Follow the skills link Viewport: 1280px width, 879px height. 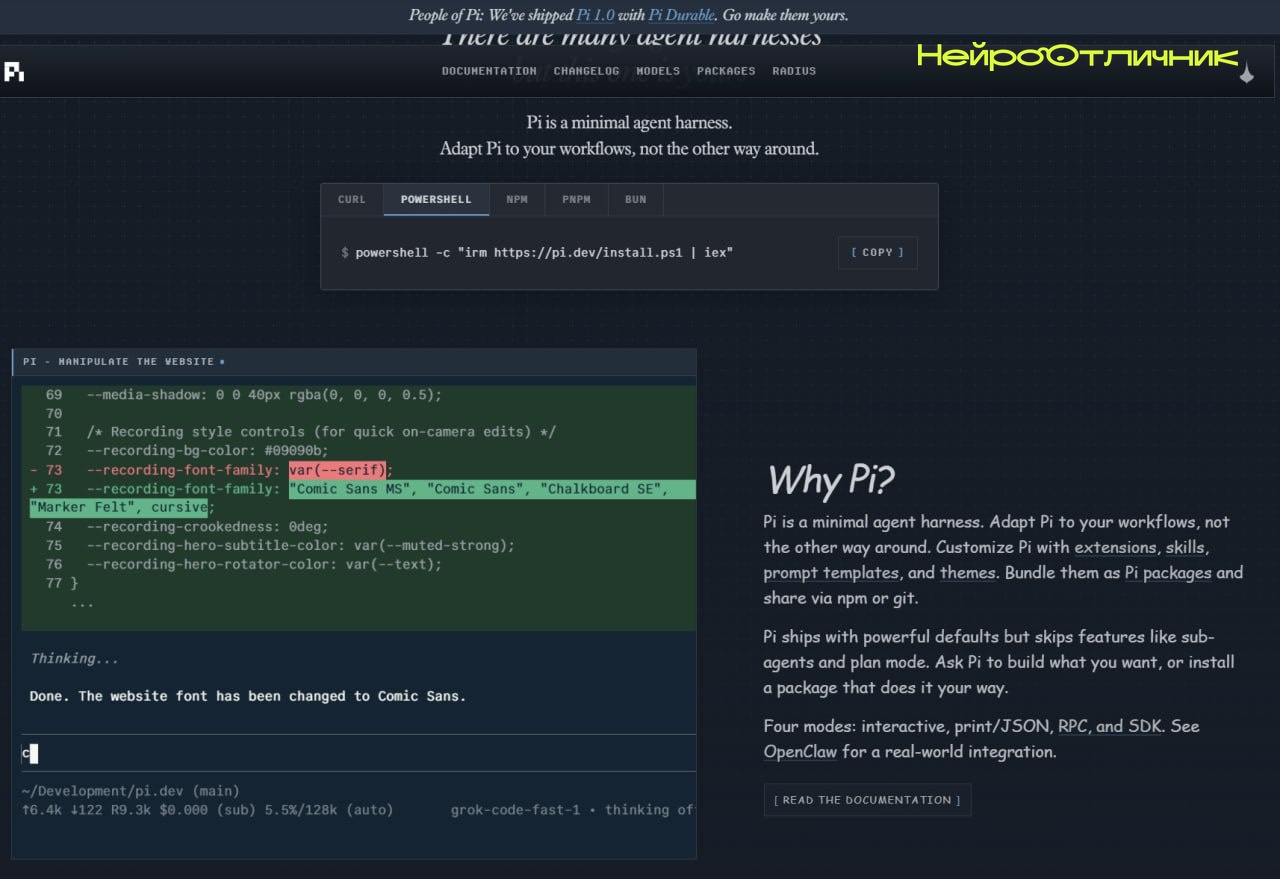click(x=1187, y=548)
